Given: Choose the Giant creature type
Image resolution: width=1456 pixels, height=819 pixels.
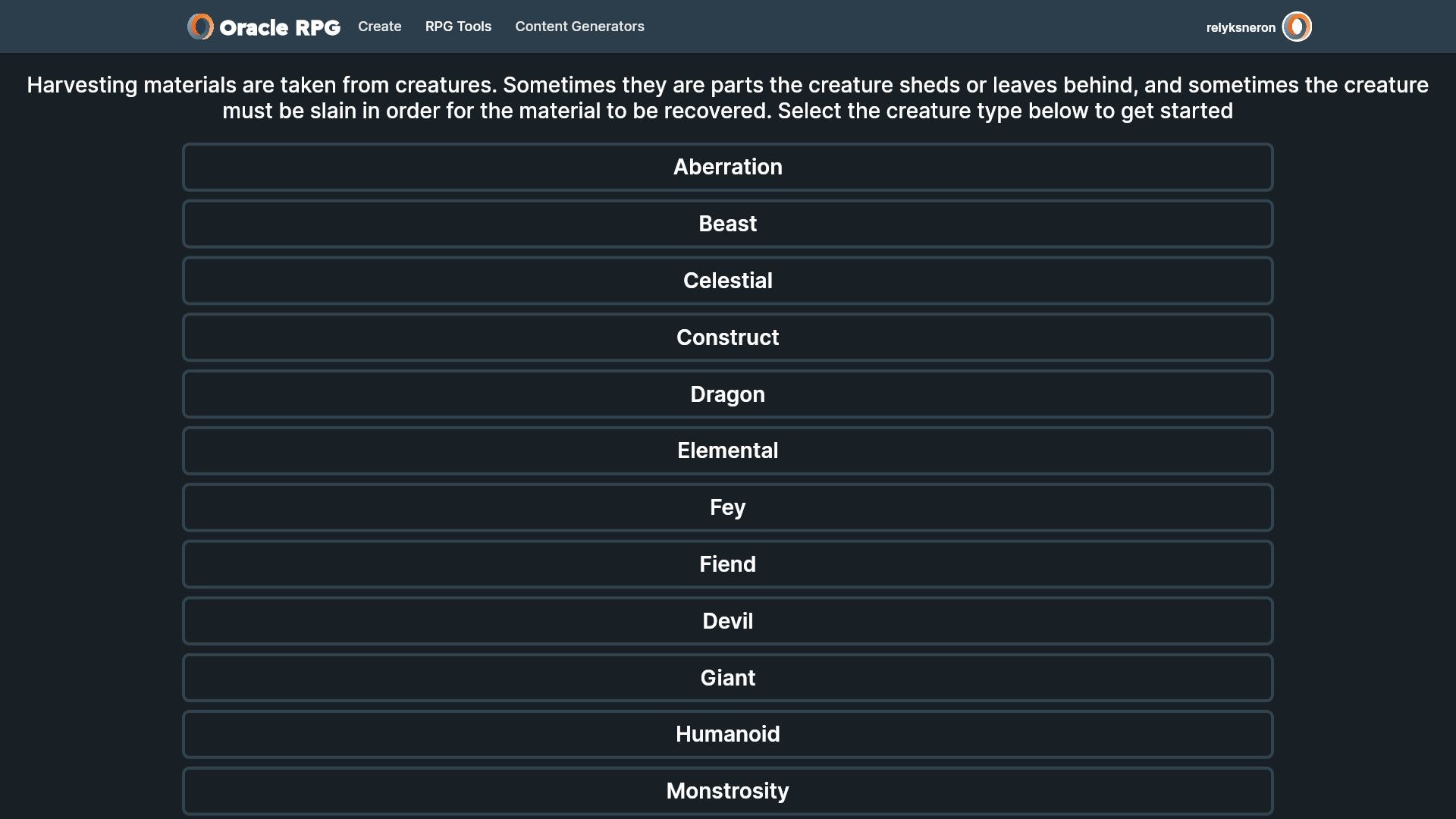Looking at the screenshot, I should coord(727,678).
